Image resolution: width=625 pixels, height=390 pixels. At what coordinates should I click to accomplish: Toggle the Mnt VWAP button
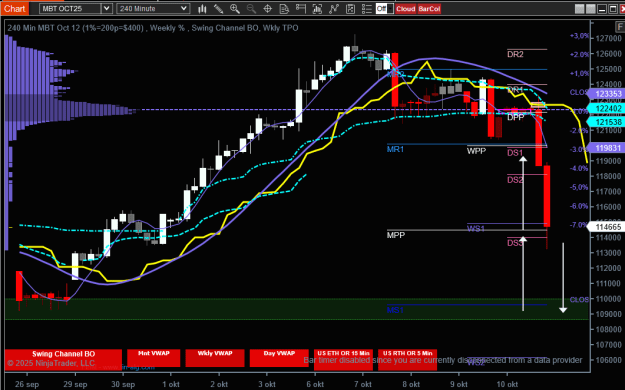tap(153, 358)
